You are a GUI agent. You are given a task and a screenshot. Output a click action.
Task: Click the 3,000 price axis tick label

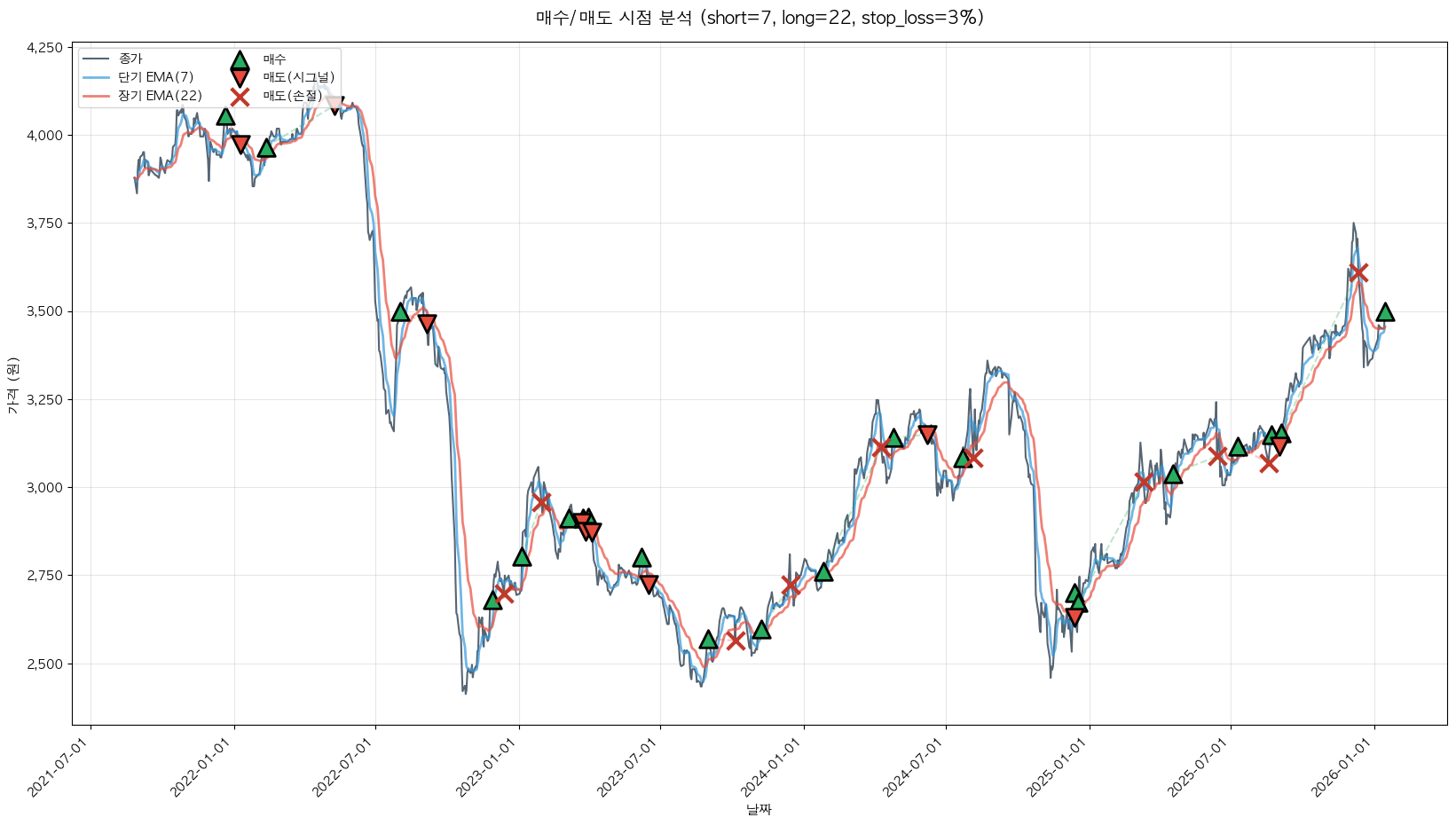tap(44, 488)
